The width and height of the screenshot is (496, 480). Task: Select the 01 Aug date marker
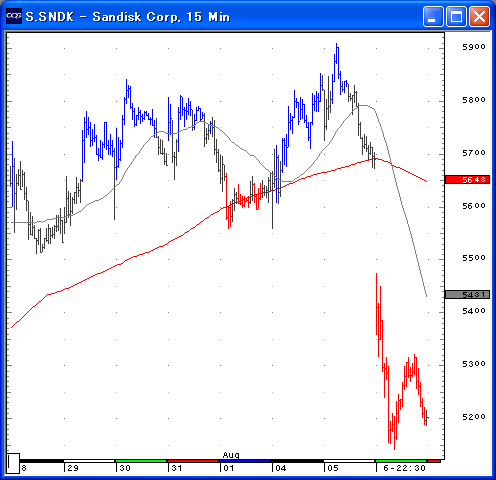tap(229, 468)
